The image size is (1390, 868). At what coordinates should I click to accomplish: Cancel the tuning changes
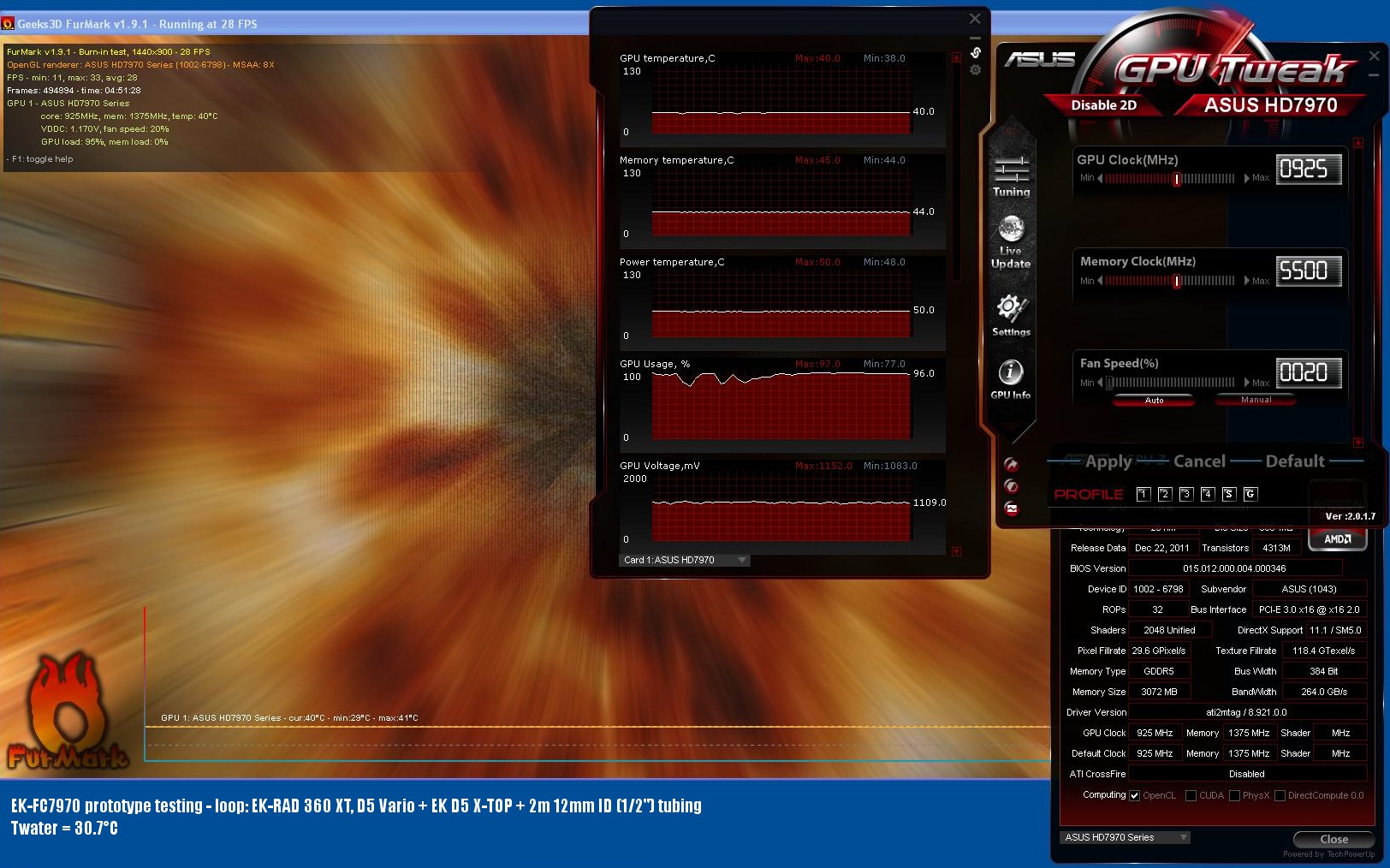[1199, 461]
